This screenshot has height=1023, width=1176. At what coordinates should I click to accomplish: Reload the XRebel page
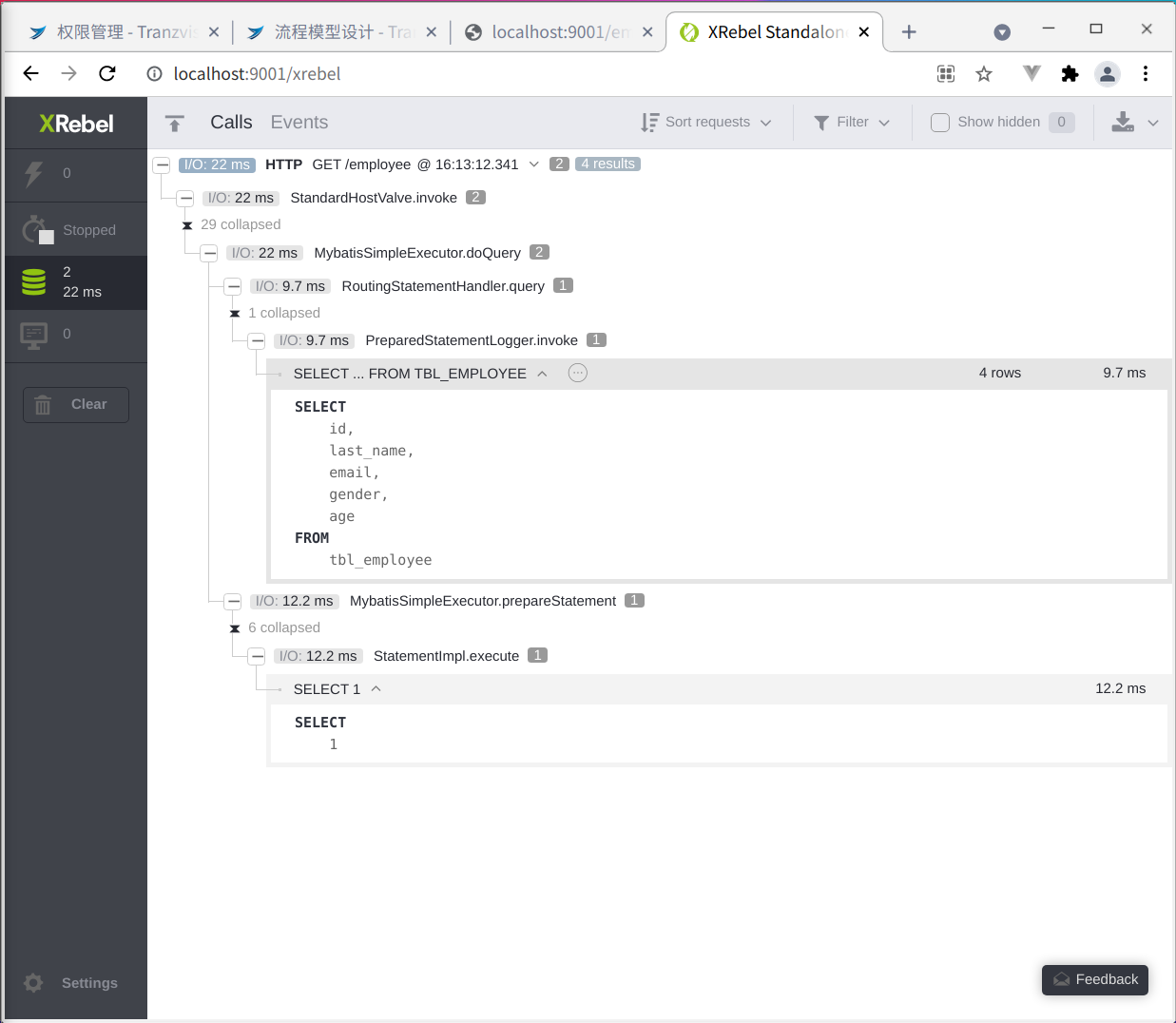click(107, 74)
